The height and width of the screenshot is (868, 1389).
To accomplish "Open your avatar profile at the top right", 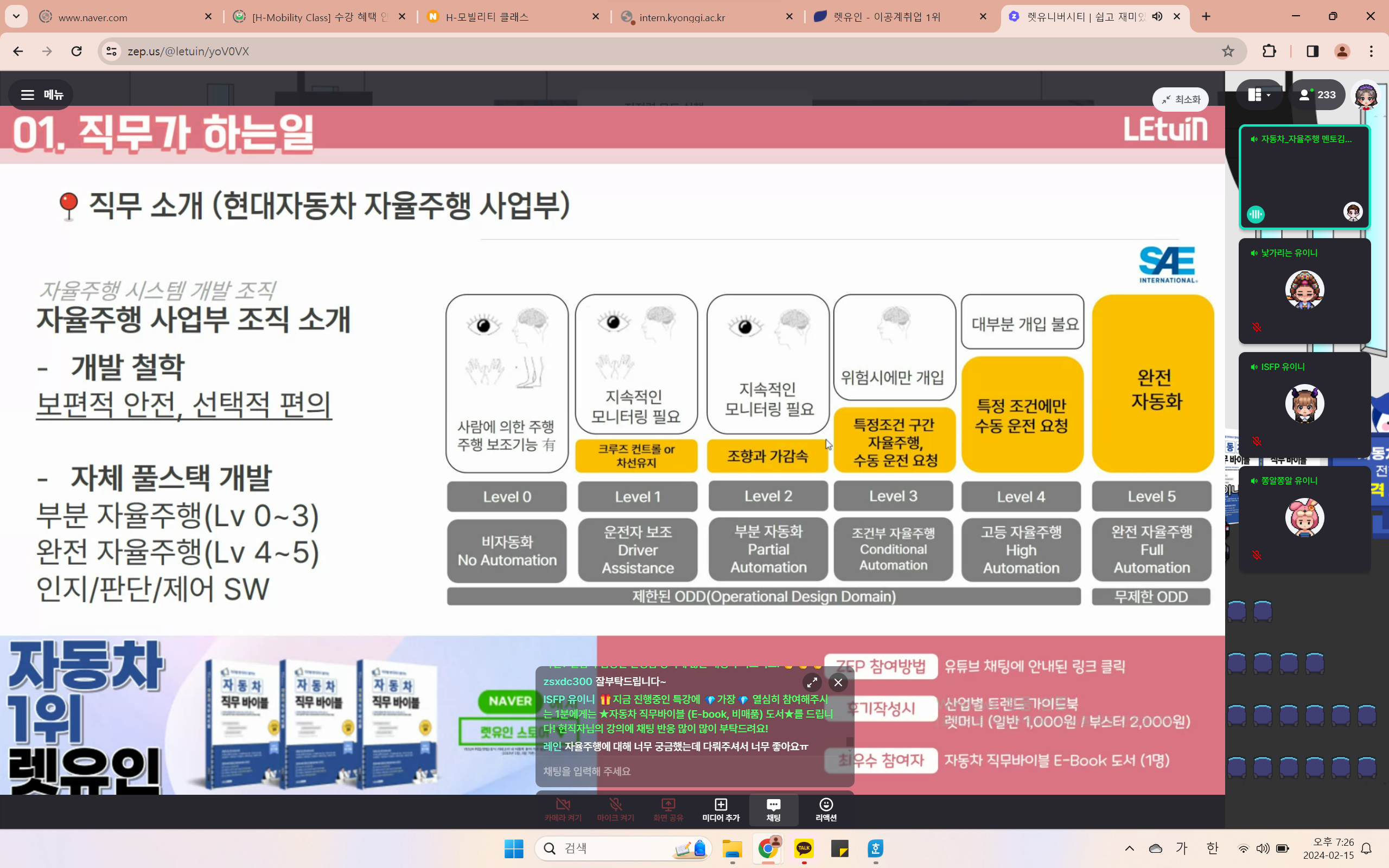I will pyautogui.click(x=1366, y=96).
